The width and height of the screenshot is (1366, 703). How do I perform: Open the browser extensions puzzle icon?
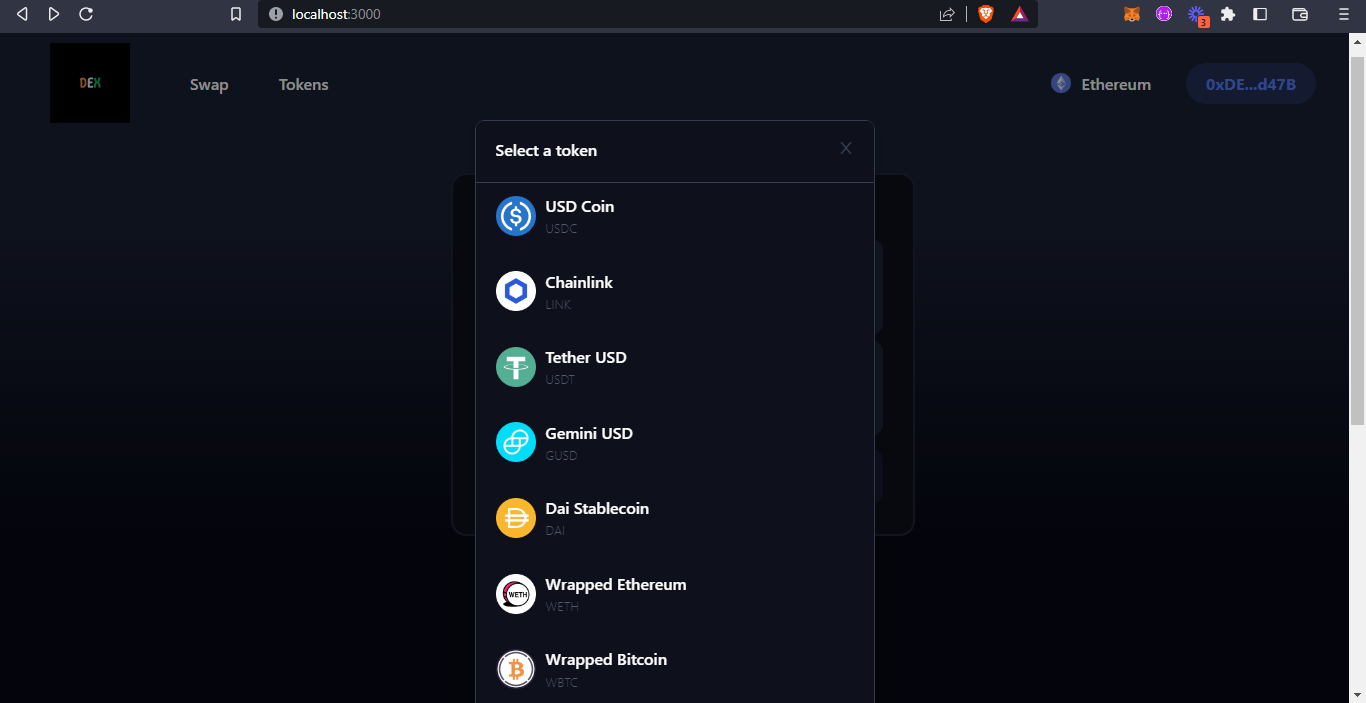pos(1228,14)
